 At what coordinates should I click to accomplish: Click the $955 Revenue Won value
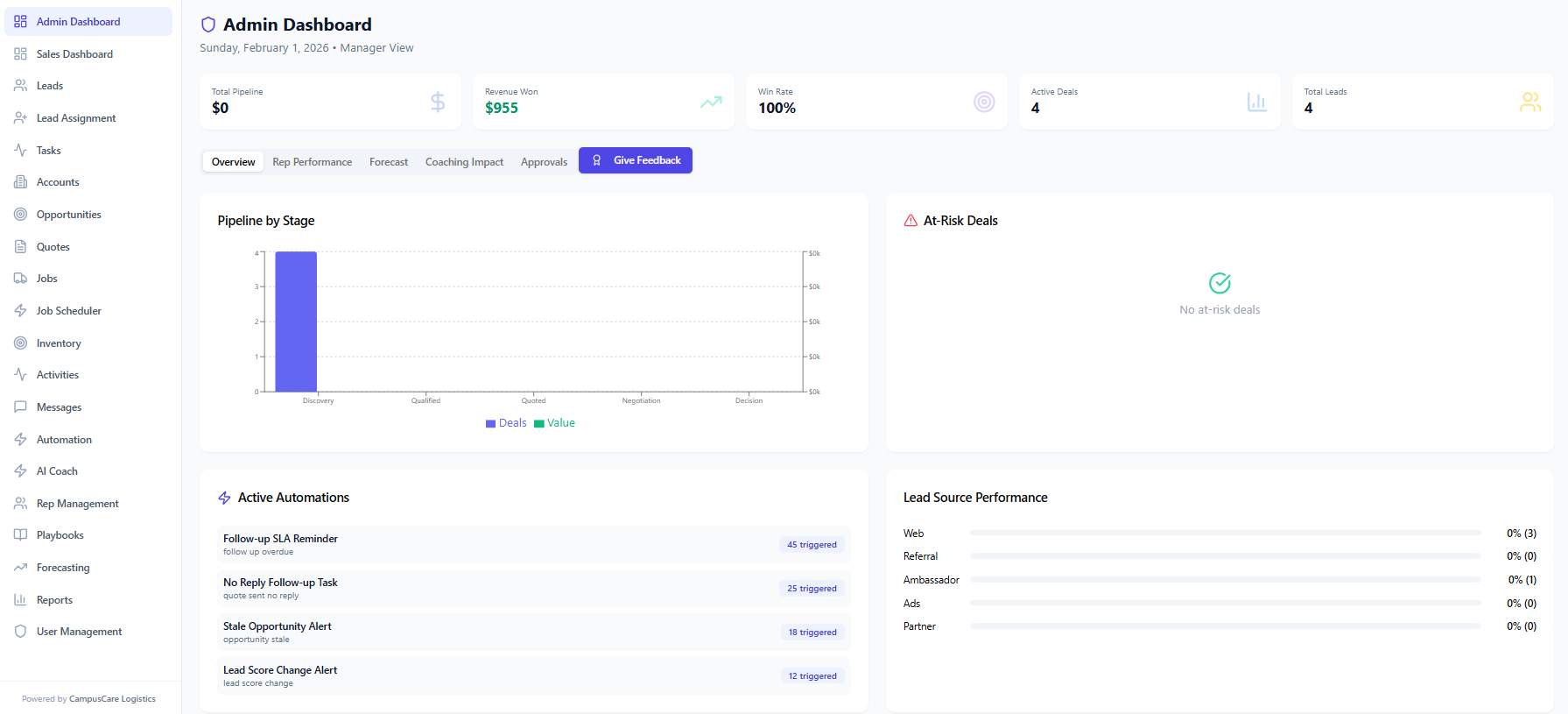point(502,108)
